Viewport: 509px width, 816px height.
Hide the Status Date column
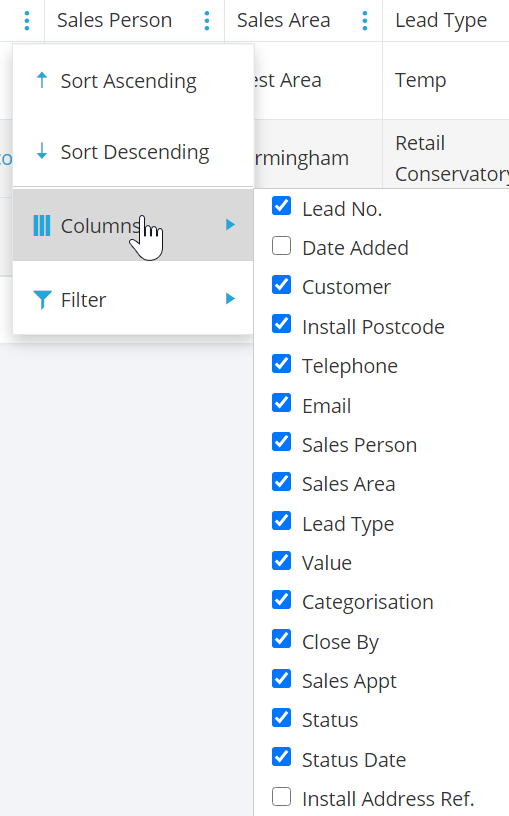tap(282, 757)
